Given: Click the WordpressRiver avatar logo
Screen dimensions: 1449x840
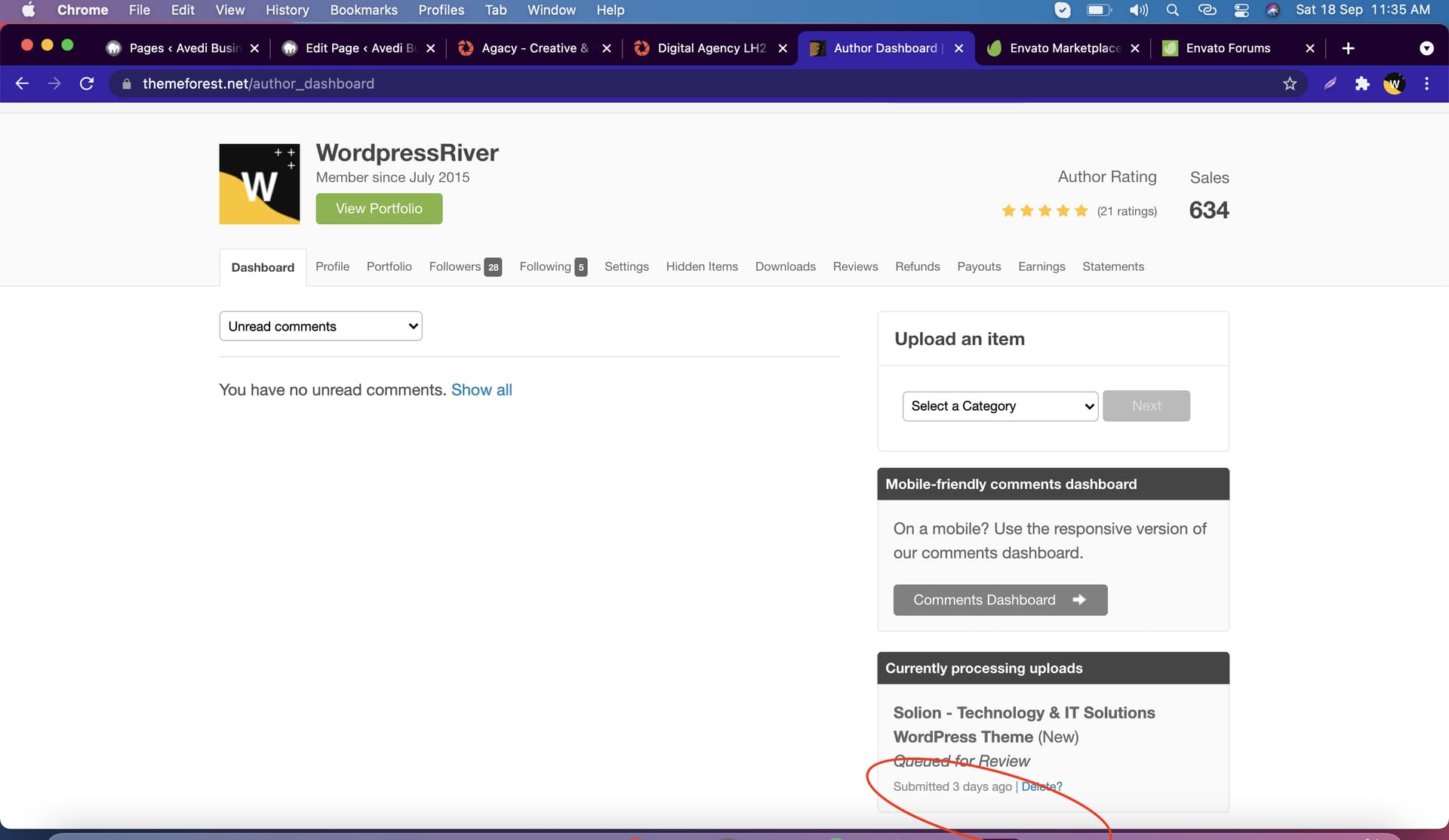Looking at the screenshot, I should point(259,184).
